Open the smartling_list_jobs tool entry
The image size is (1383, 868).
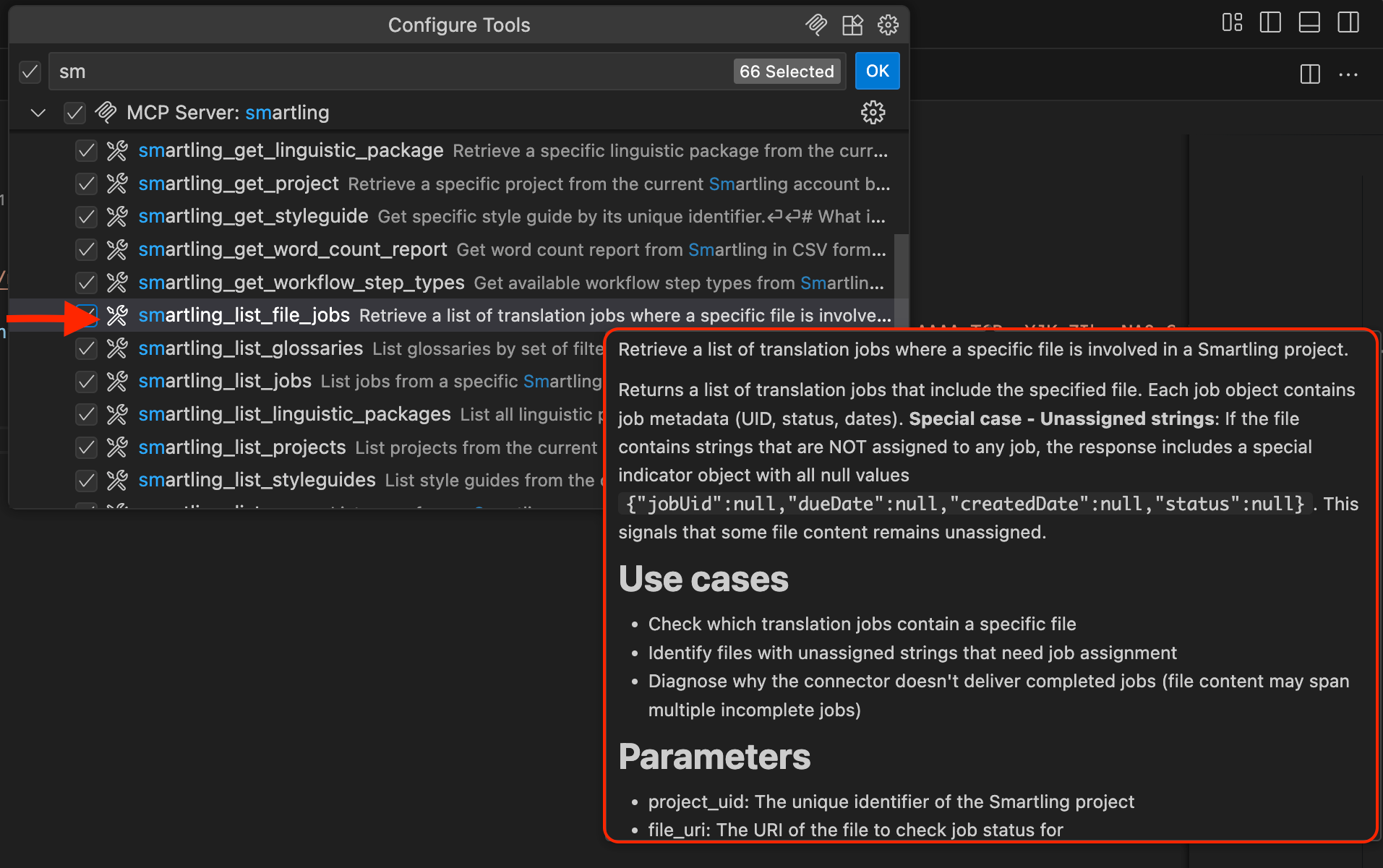click(225, 381)
